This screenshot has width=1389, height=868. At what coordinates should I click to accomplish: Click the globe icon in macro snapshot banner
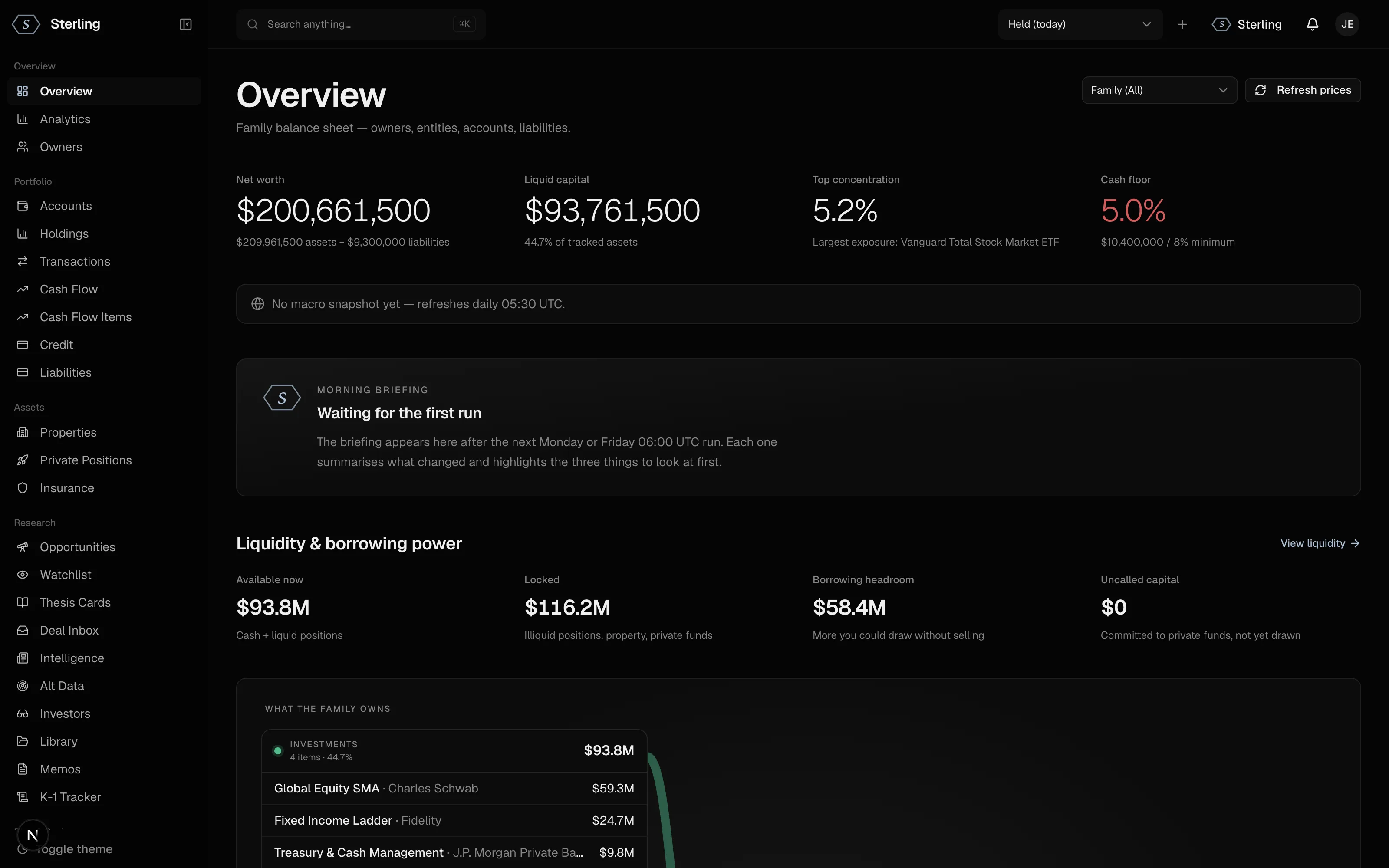point(258,304)
